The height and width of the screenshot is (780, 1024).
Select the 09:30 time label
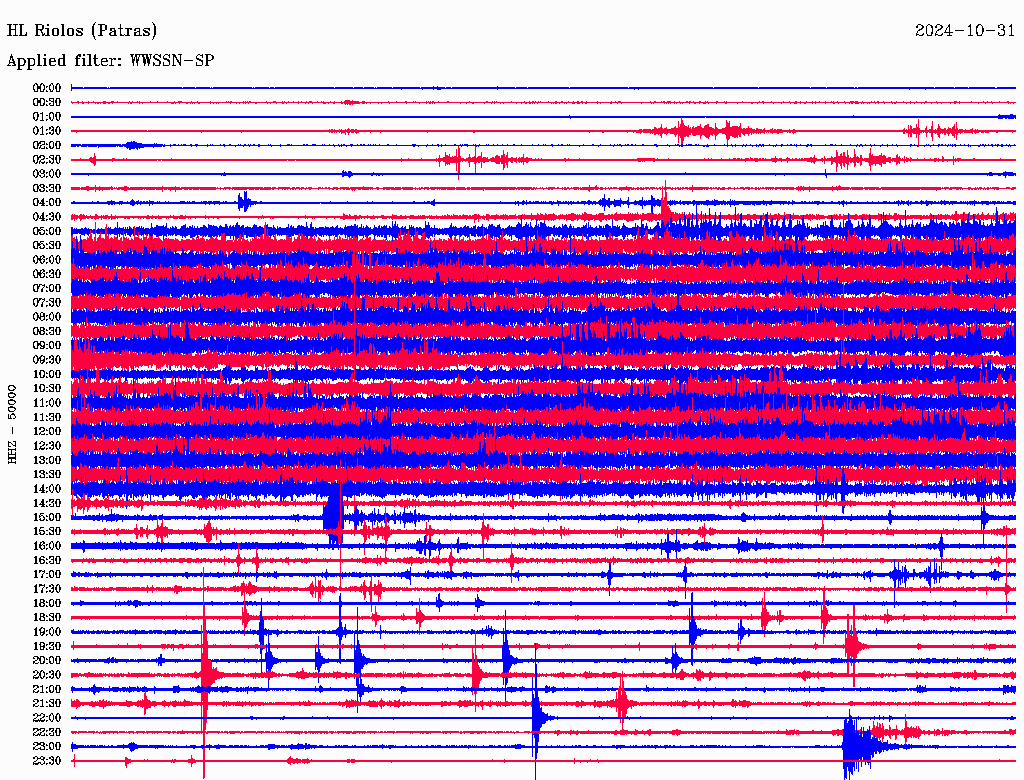coord(47,360)
